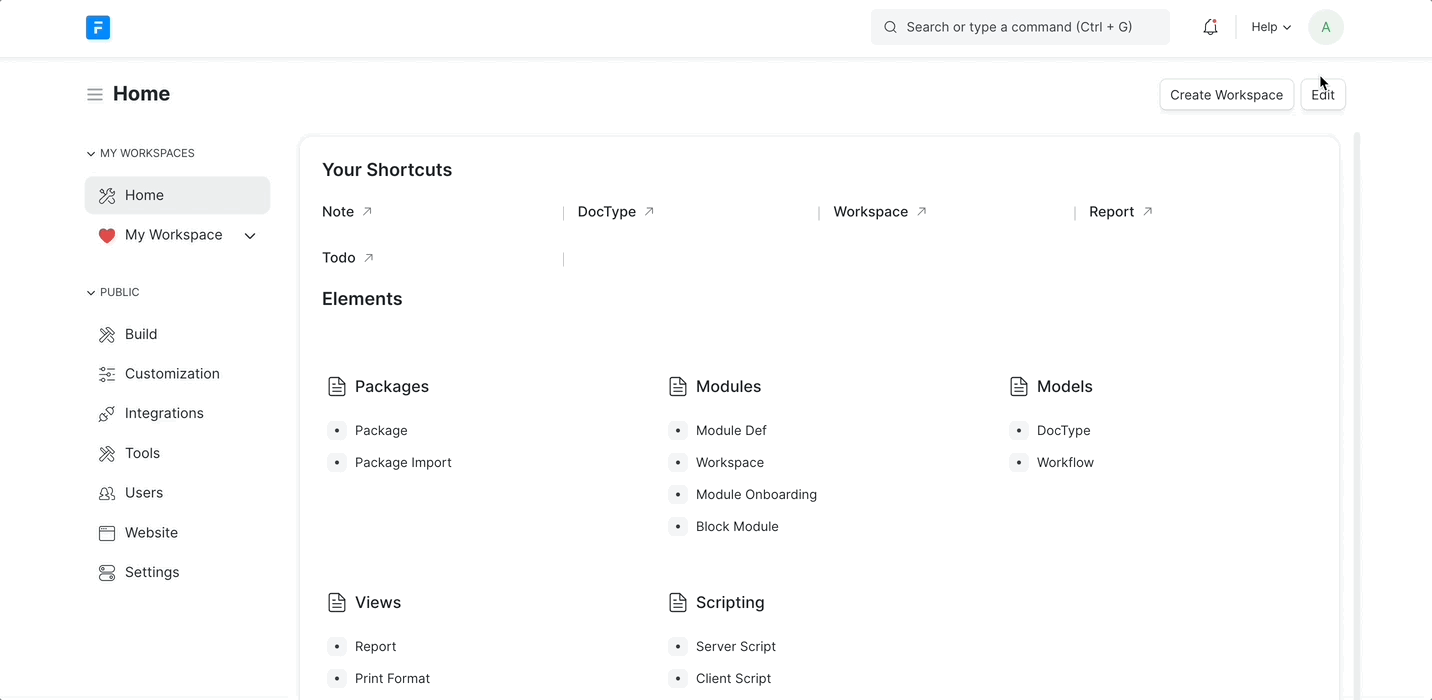Open Settings workspace in sidebar
This screenshot has height=700, width=1432.
pos(152,573)
